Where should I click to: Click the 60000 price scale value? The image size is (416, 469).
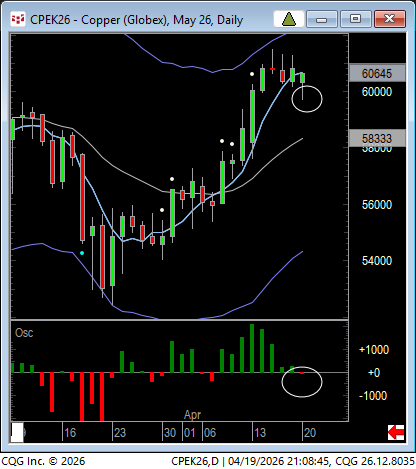[x=377, y=92]
